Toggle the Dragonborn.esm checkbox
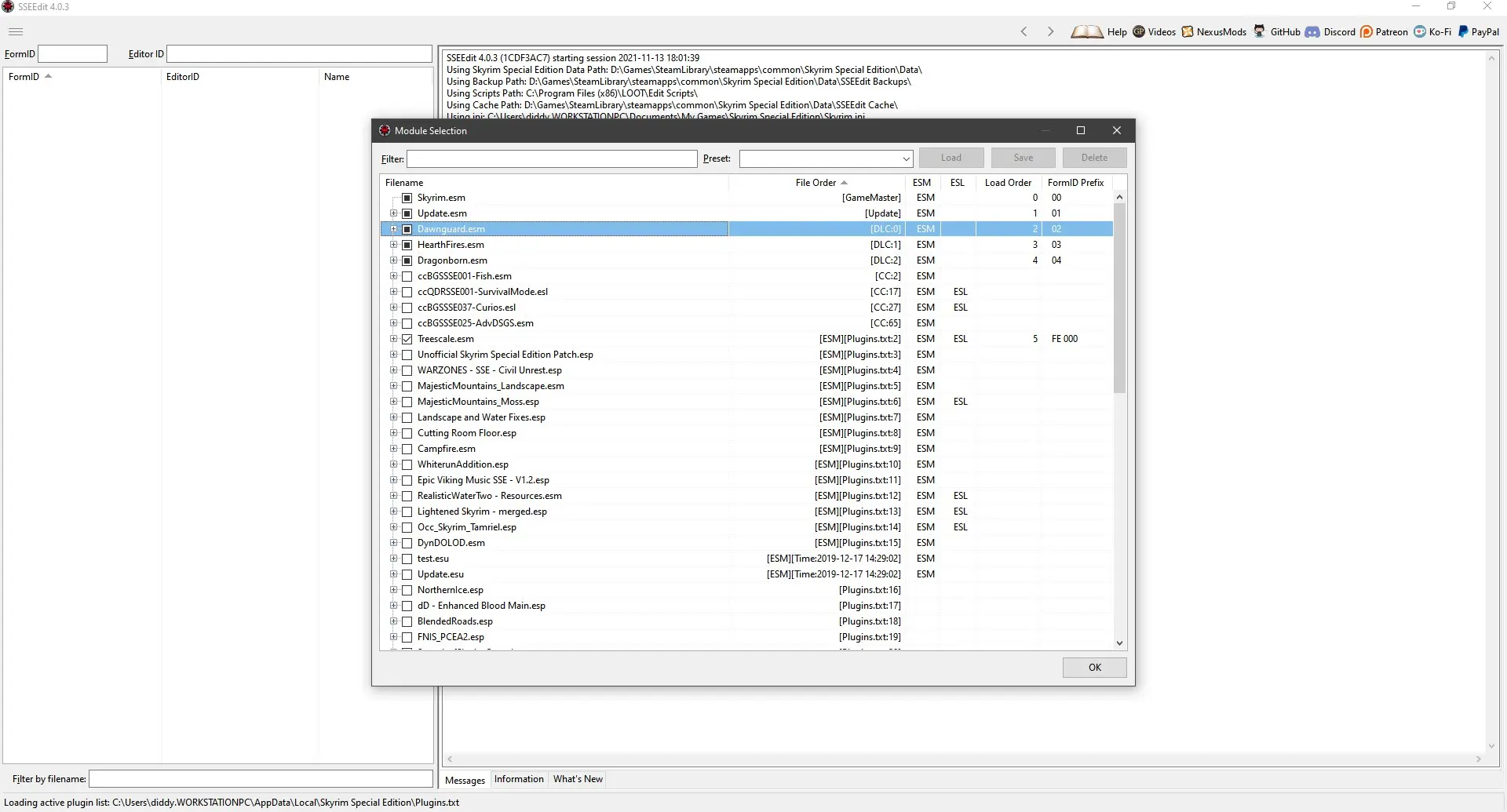The image size is (1507, 812). (x=407, y=260)
